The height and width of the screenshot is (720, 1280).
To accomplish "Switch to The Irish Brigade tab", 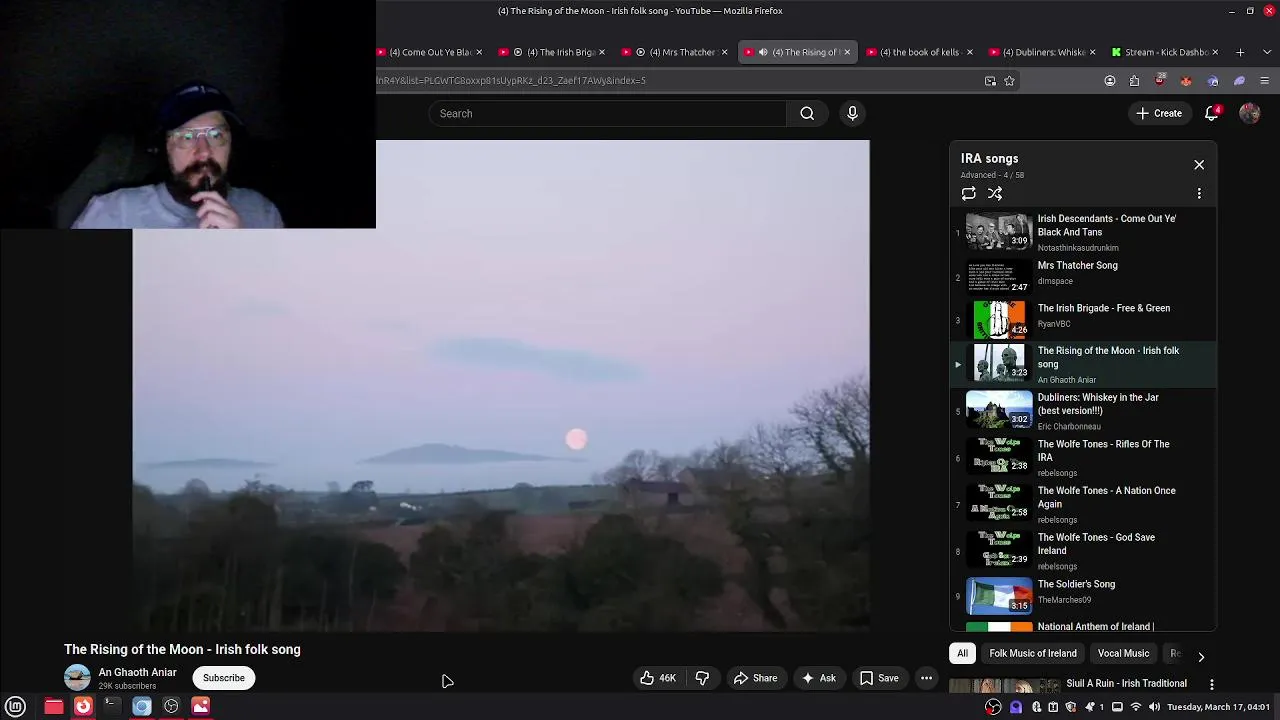I will 554,52.
